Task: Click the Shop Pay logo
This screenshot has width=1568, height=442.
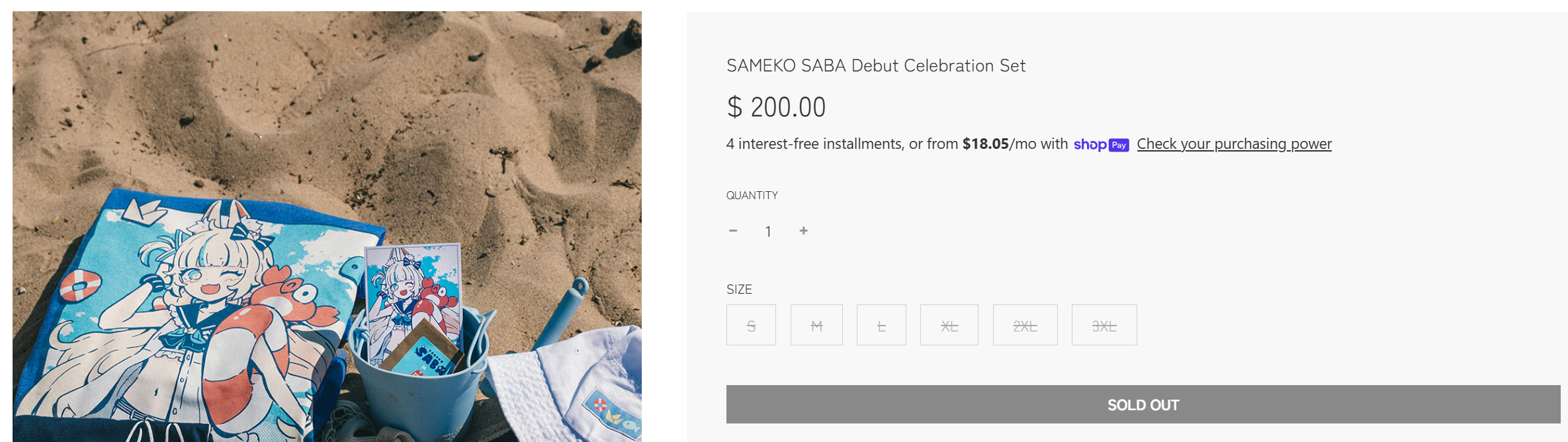Action: [1101, 144]
